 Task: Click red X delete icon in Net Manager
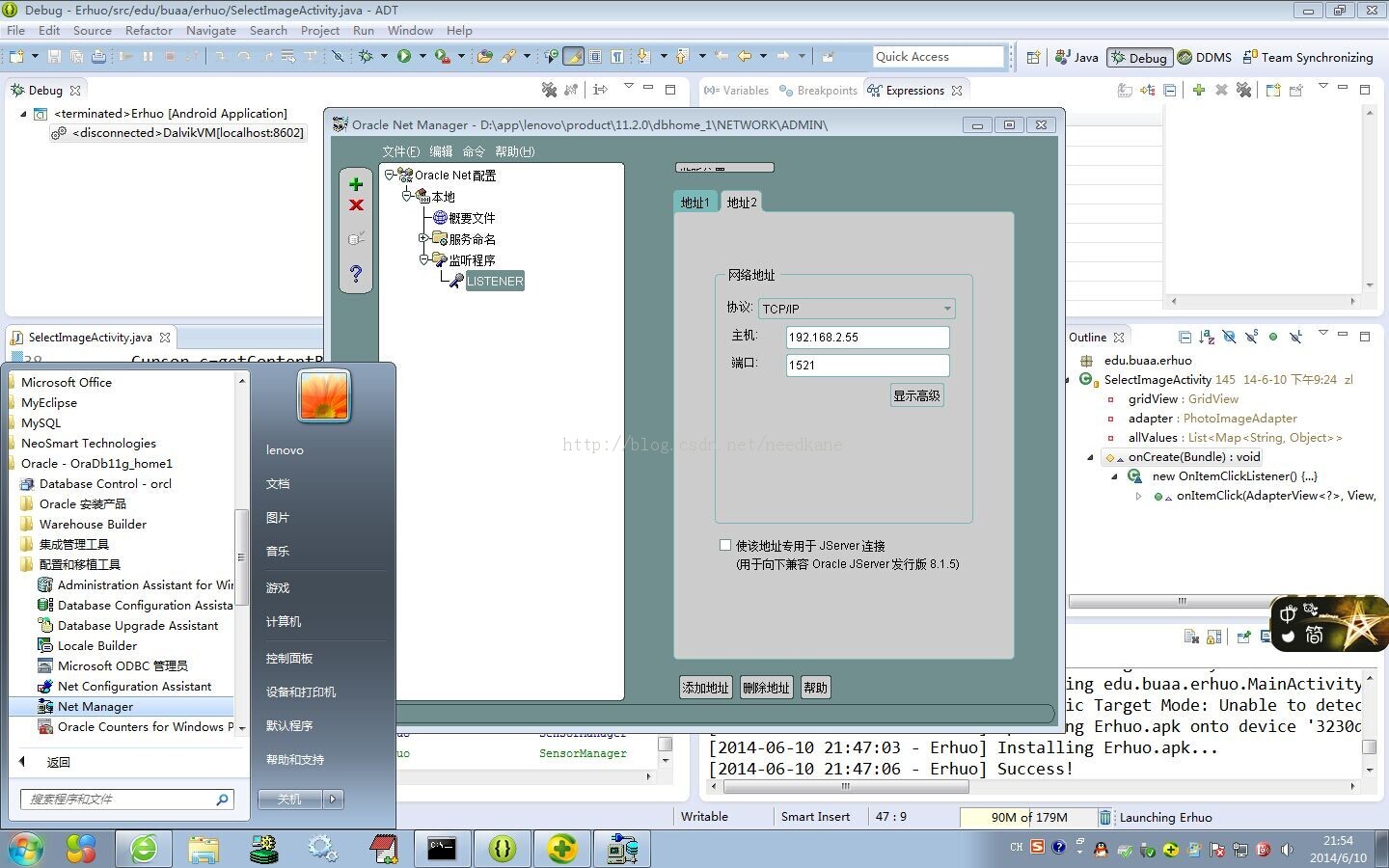click(x=356, y=204)
